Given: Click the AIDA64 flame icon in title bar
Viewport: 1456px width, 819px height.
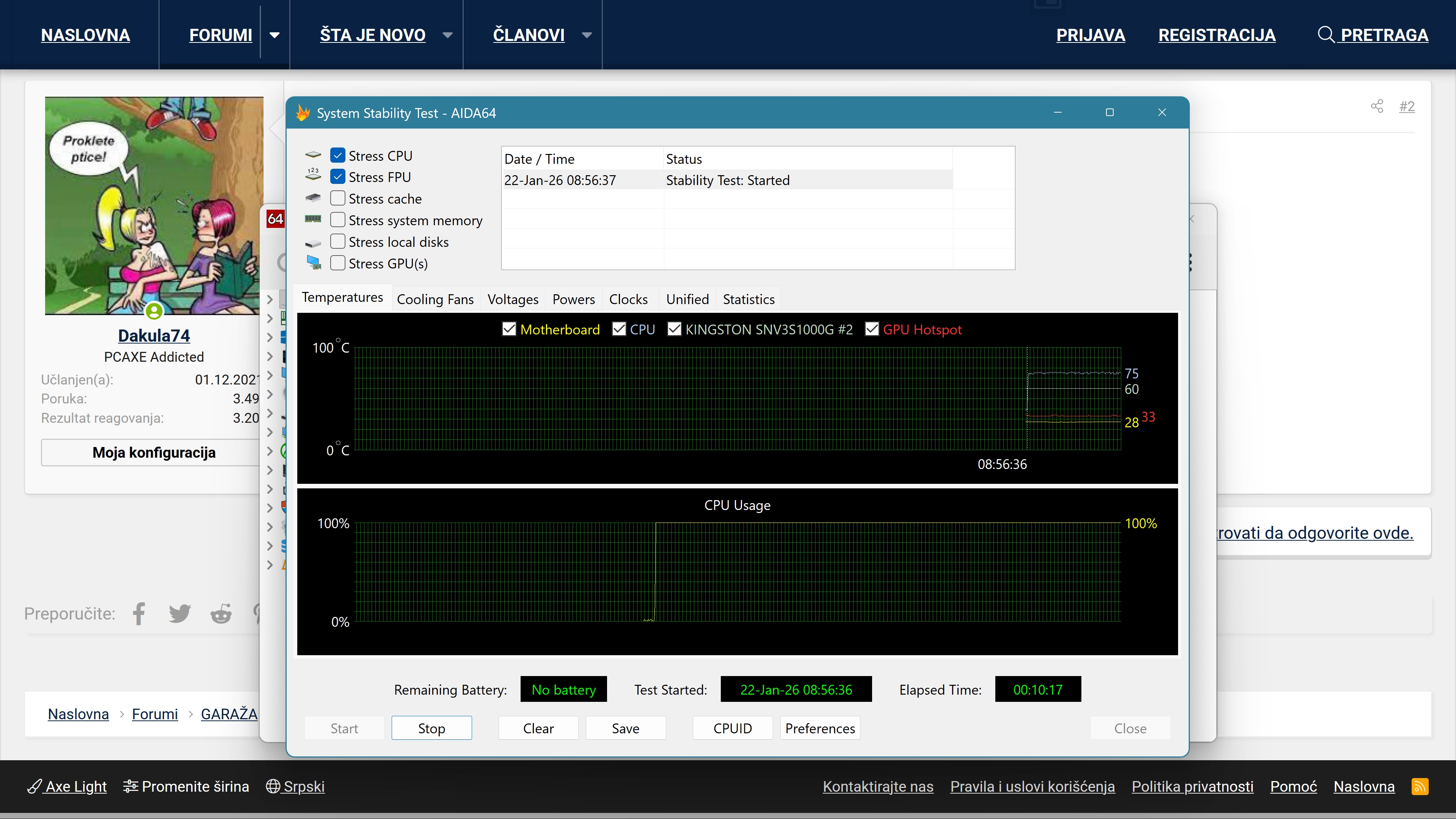Looking at the screenshot, I should coord(303,113).
